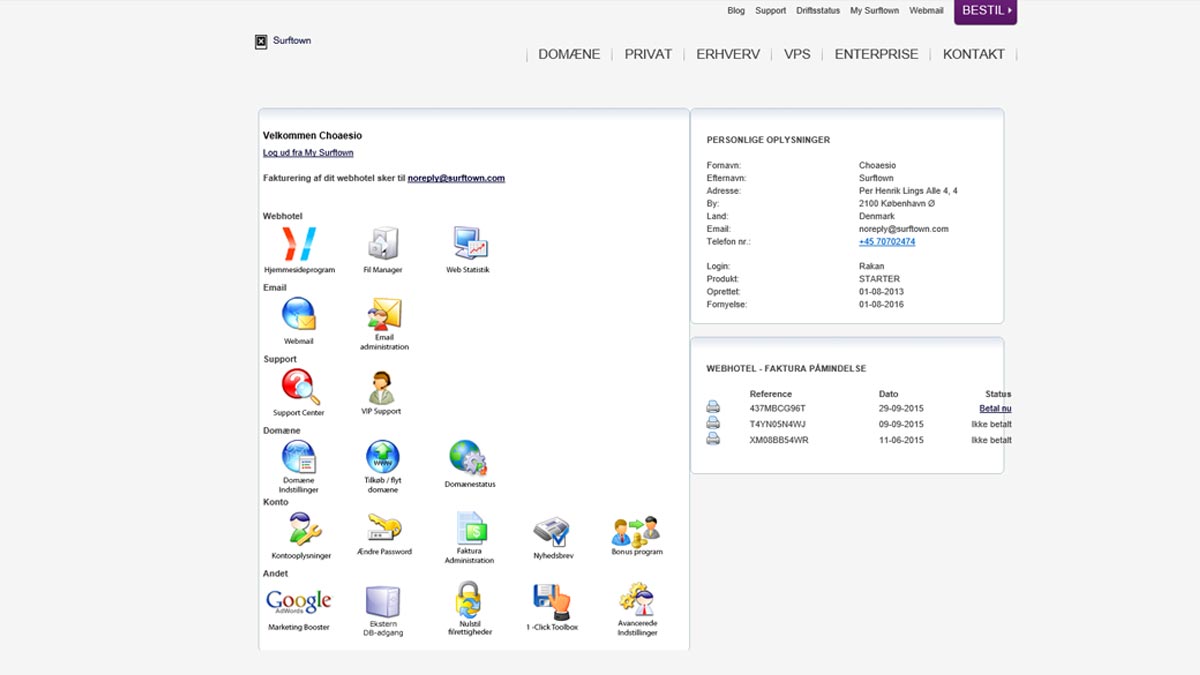Open Domæne Indstillinger icon
The height and width of the screenshot is (675, 1200).
pyautogui.click(x=298, y=457)
